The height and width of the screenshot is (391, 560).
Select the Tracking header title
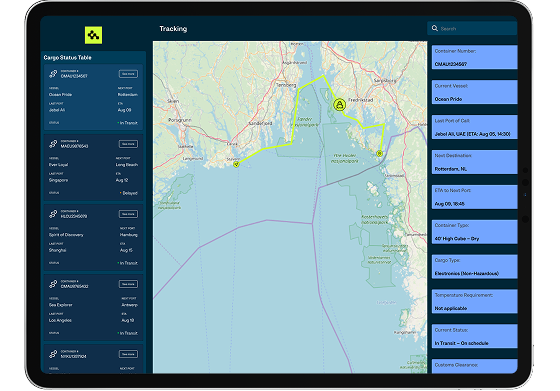coord(173,29)
